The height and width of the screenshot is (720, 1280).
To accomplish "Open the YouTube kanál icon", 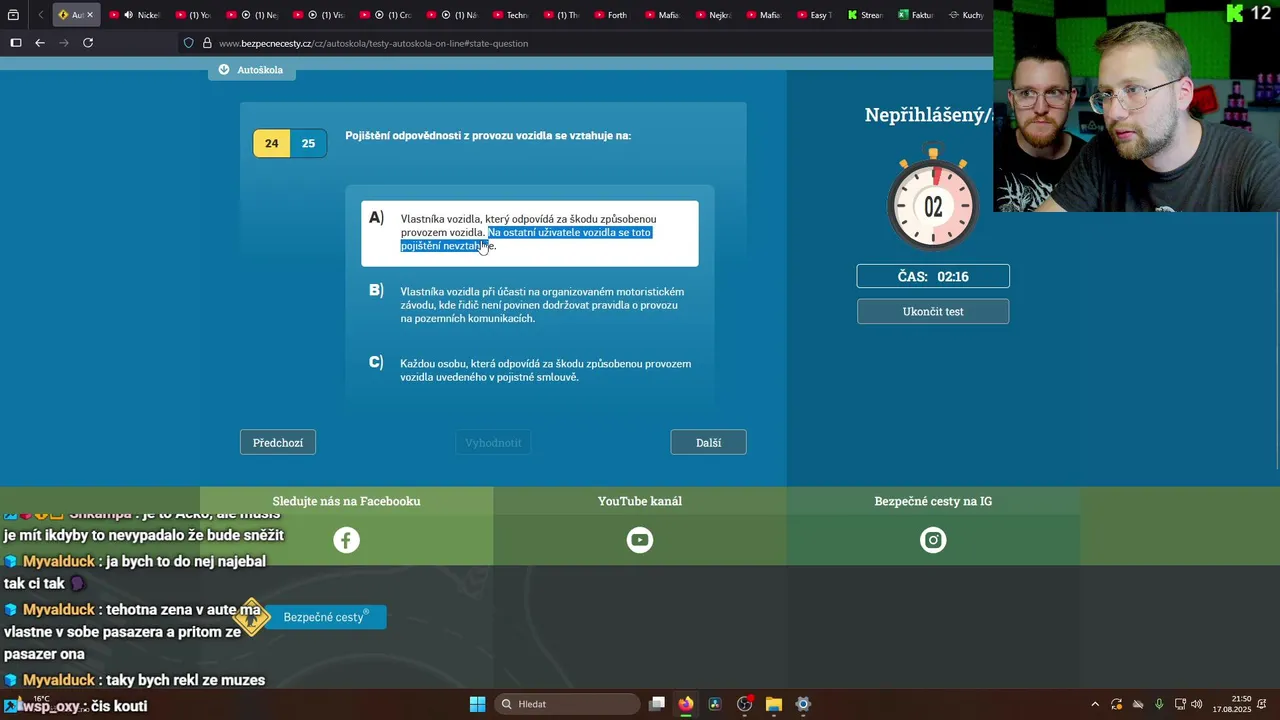I will coord(640,540).
